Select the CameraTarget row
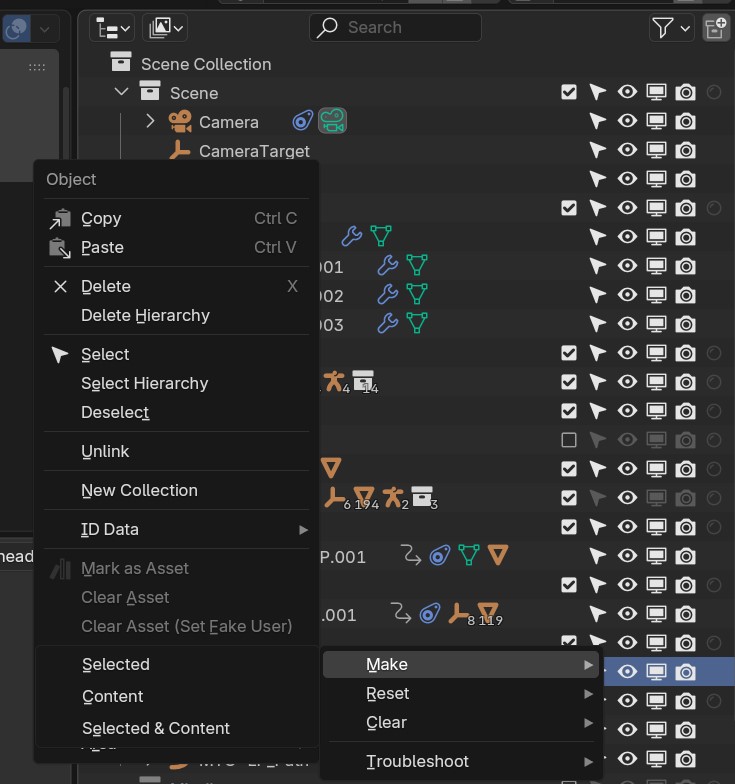 tap(254, 151)
